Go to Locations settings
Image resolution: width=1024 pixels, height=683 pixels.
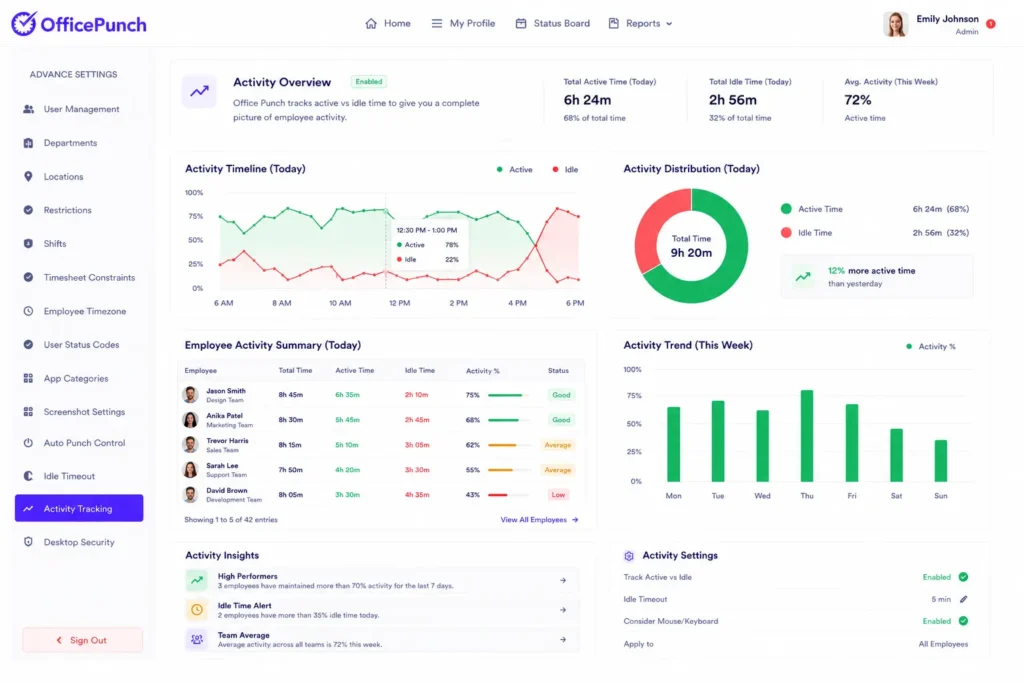(79, 176)
